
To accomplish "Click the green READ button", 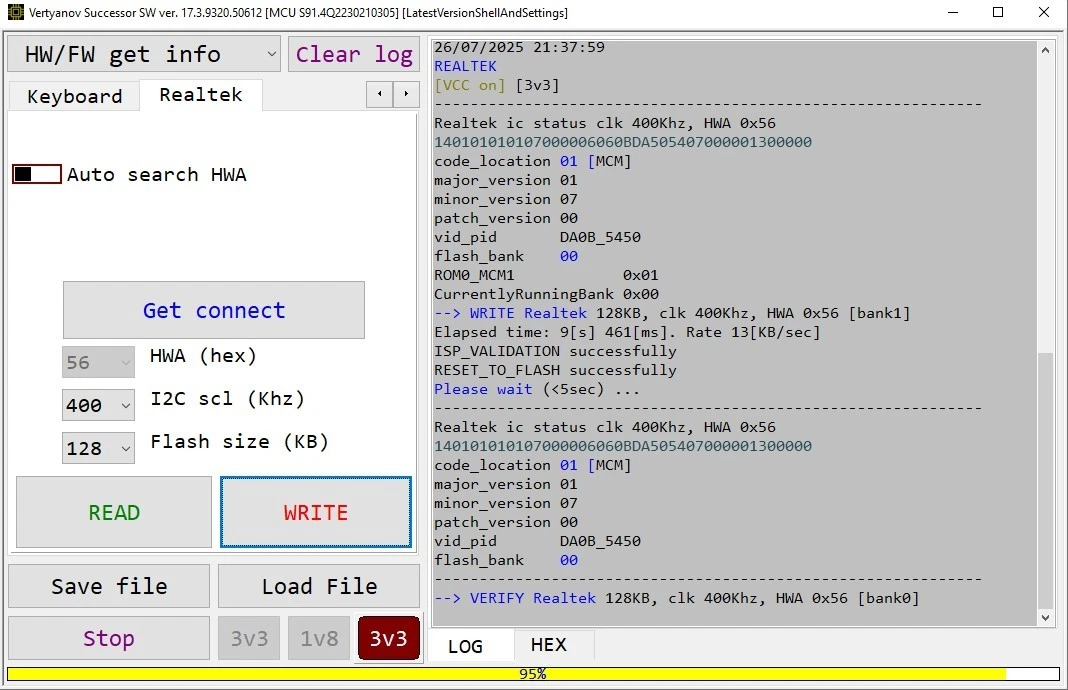I will [114, 512].
